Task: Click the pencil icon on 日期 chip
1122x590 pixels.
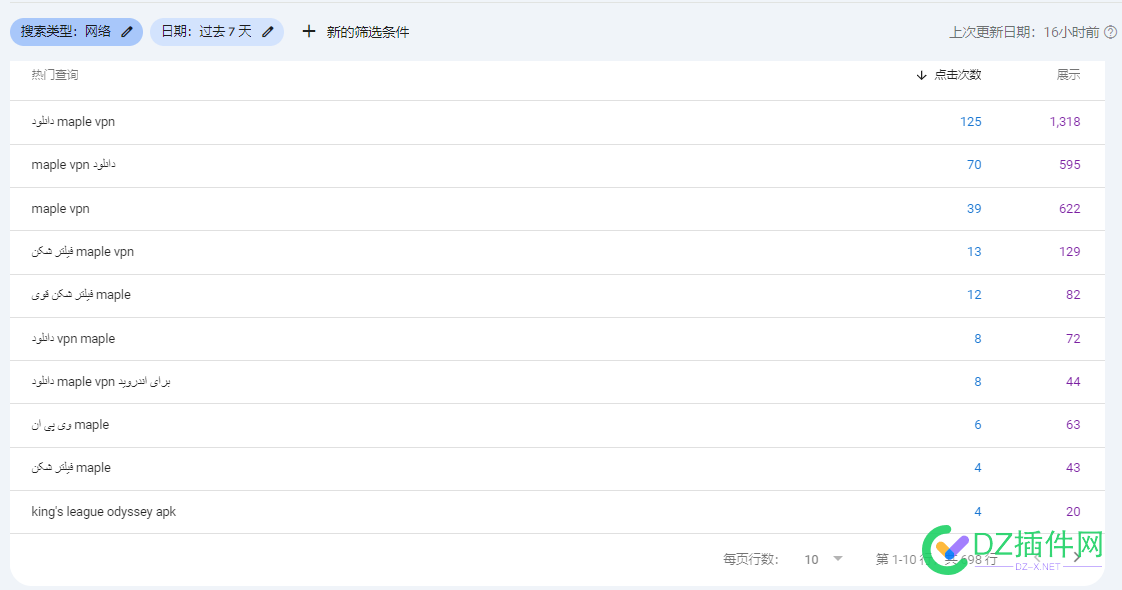Action: click(268, 32)
